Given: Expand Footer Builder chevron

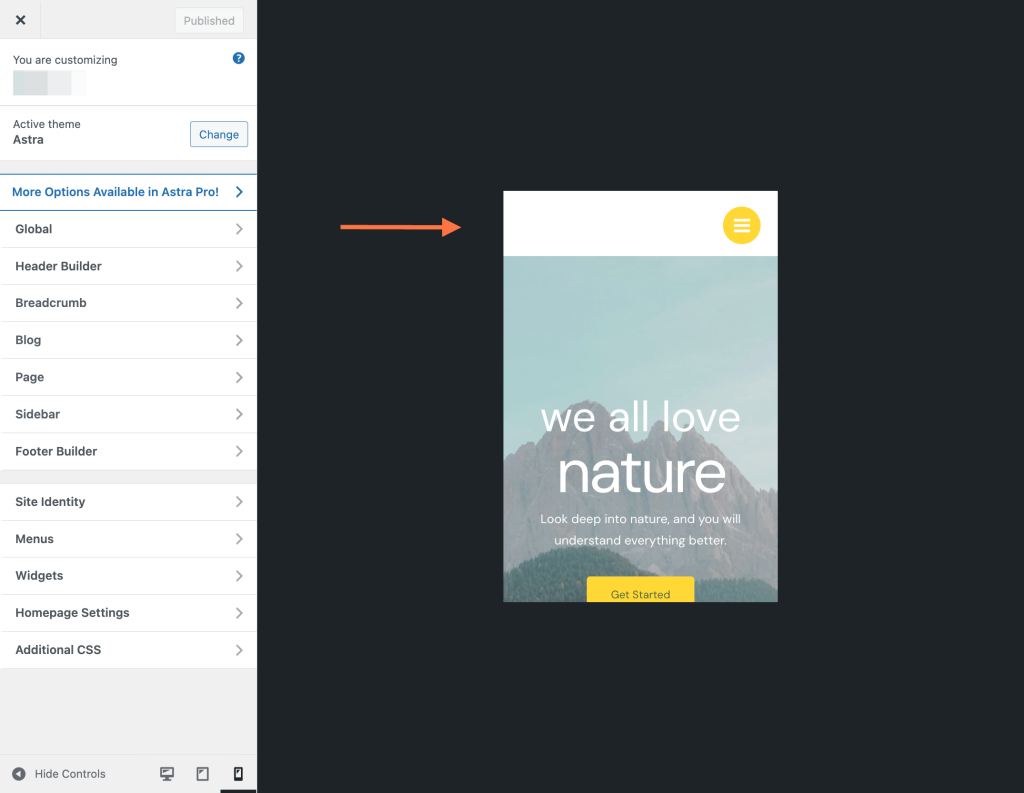Looking at the screenshot, I should coord(239,451).
